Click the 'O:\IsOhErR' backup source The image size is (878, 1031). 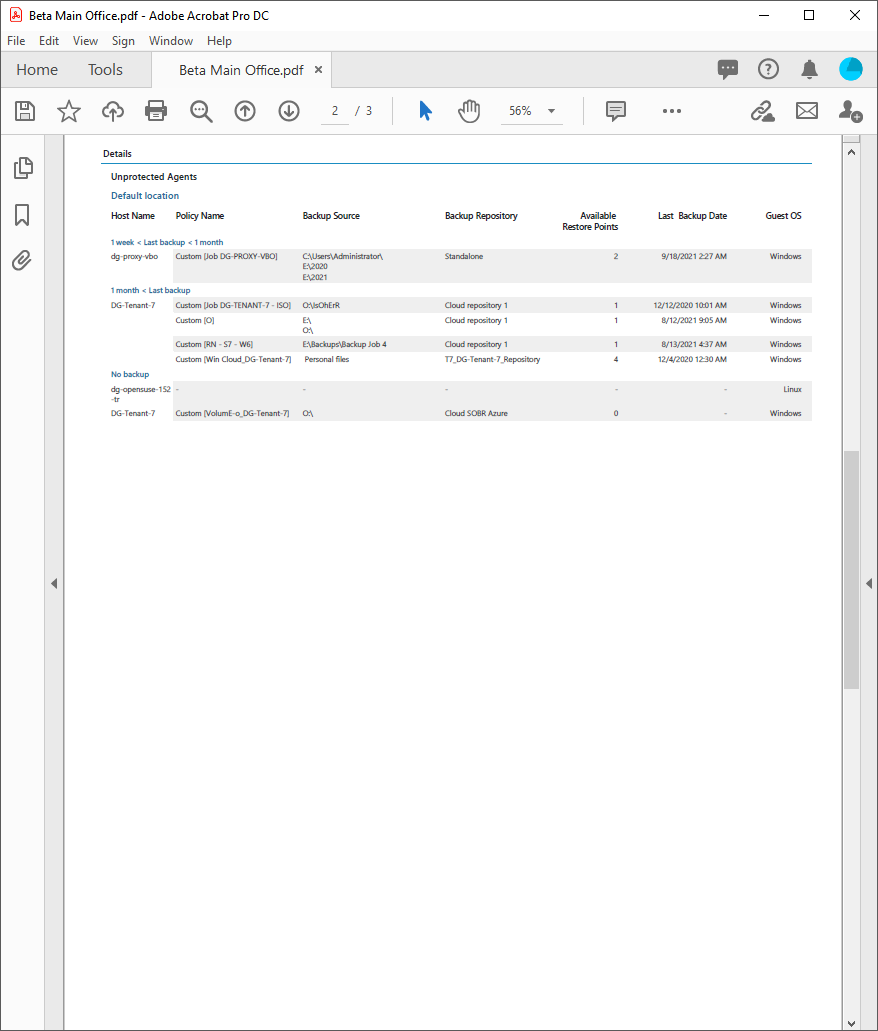point(321,305)
